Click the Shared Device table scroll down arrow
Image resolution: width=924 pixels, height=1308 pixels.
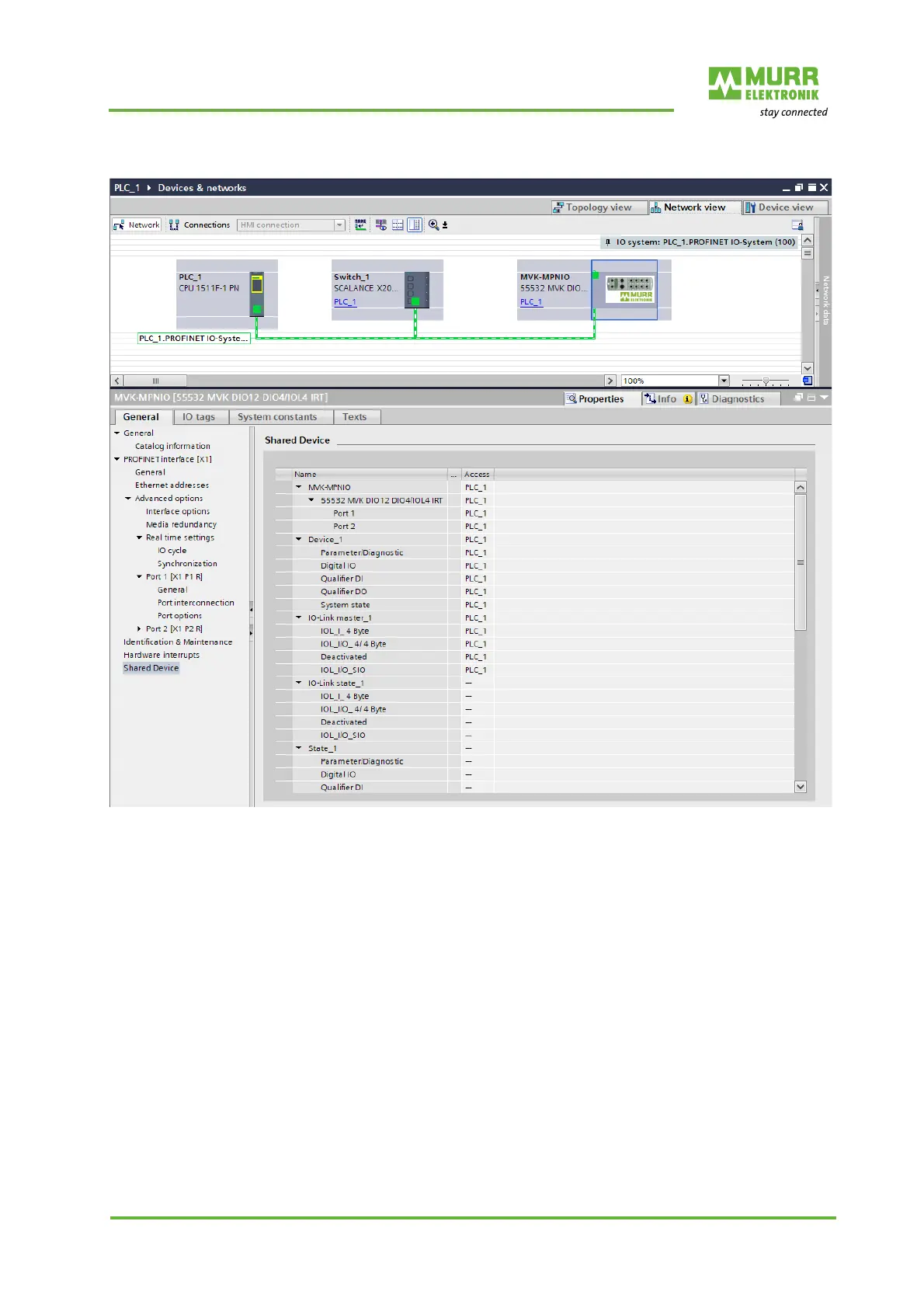click(801, 787)
